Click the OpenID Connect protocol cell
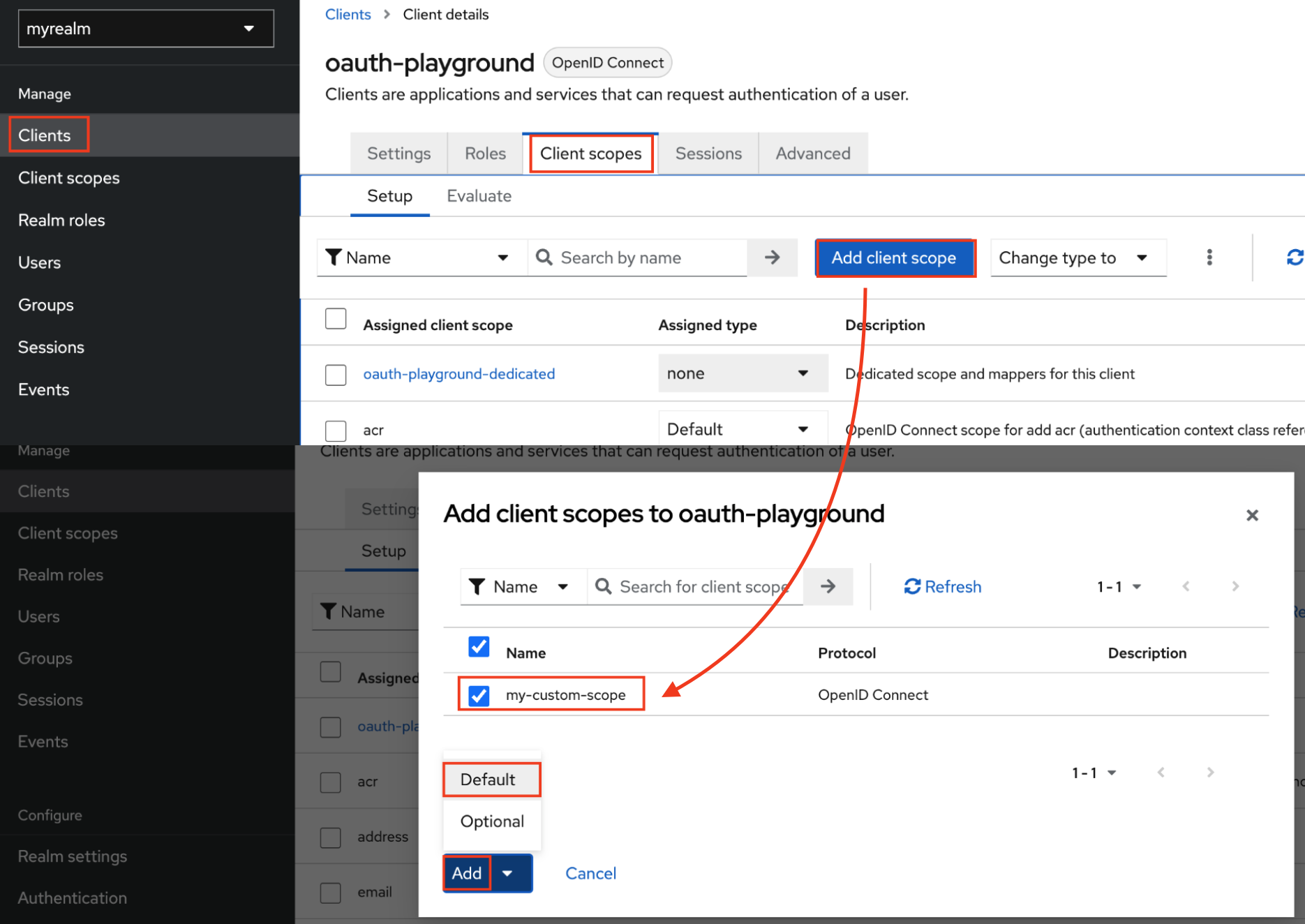 (873, 695)
